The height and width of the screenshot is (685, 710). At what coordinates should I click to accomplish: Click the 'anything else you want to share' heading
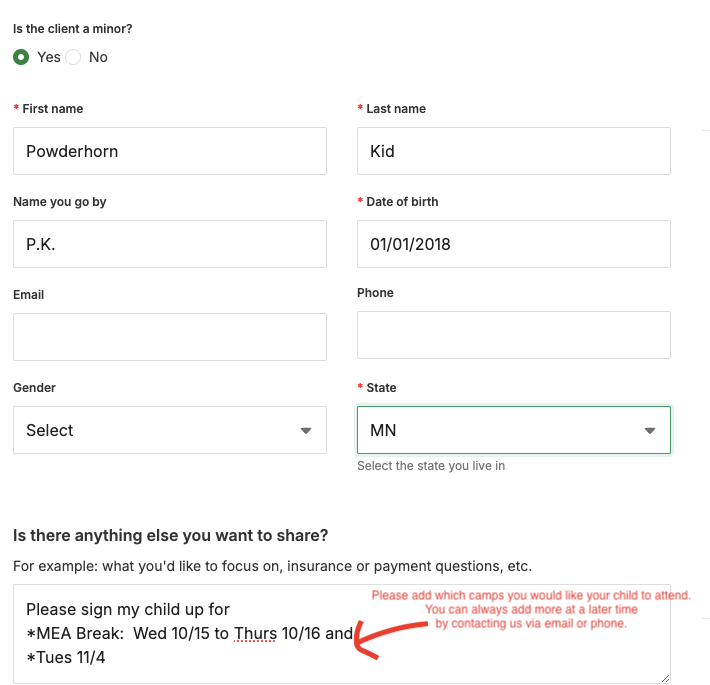tap(171, 536)
